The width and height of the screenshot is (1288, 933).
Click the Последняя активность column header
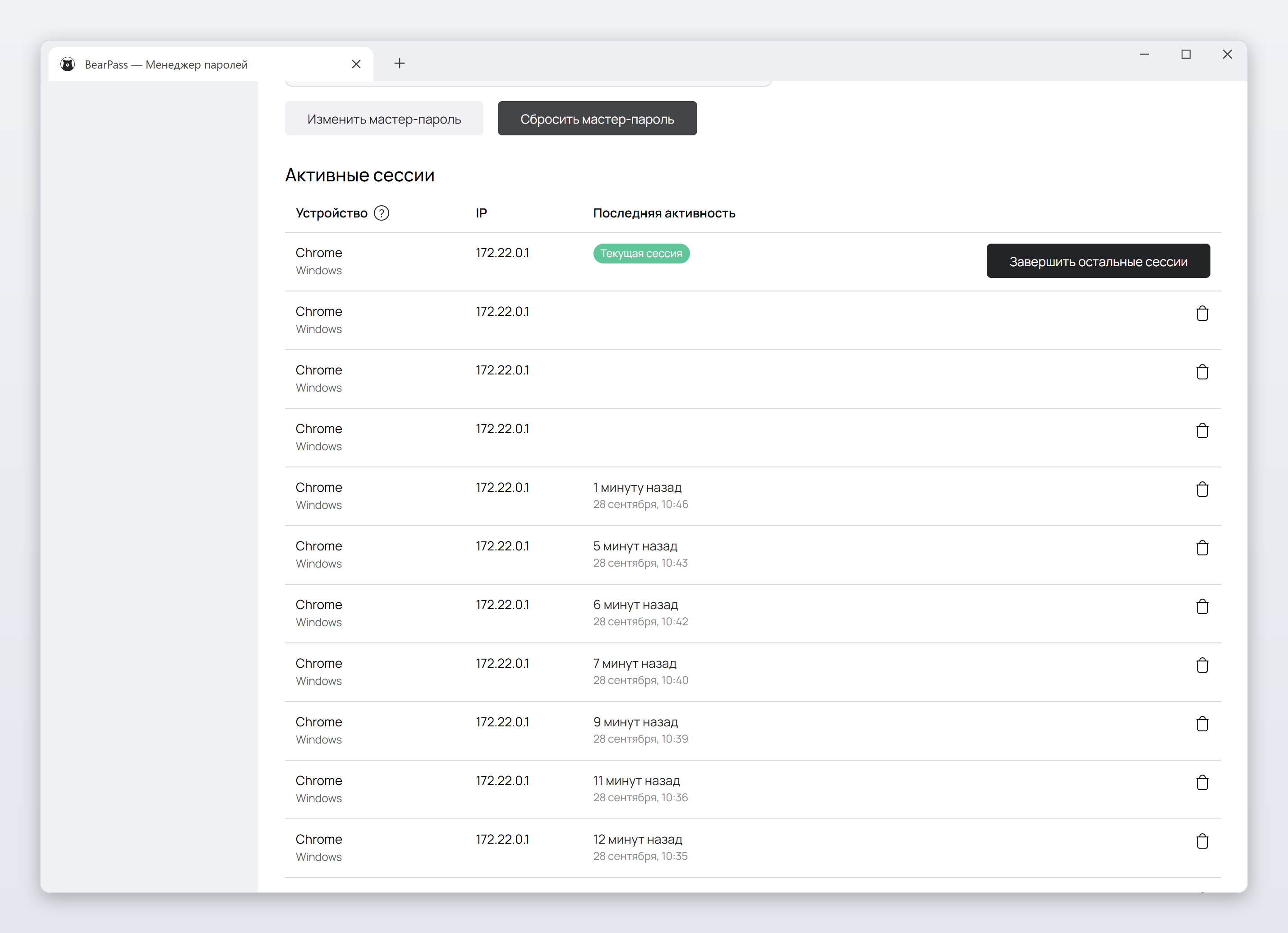pos(664,213)
